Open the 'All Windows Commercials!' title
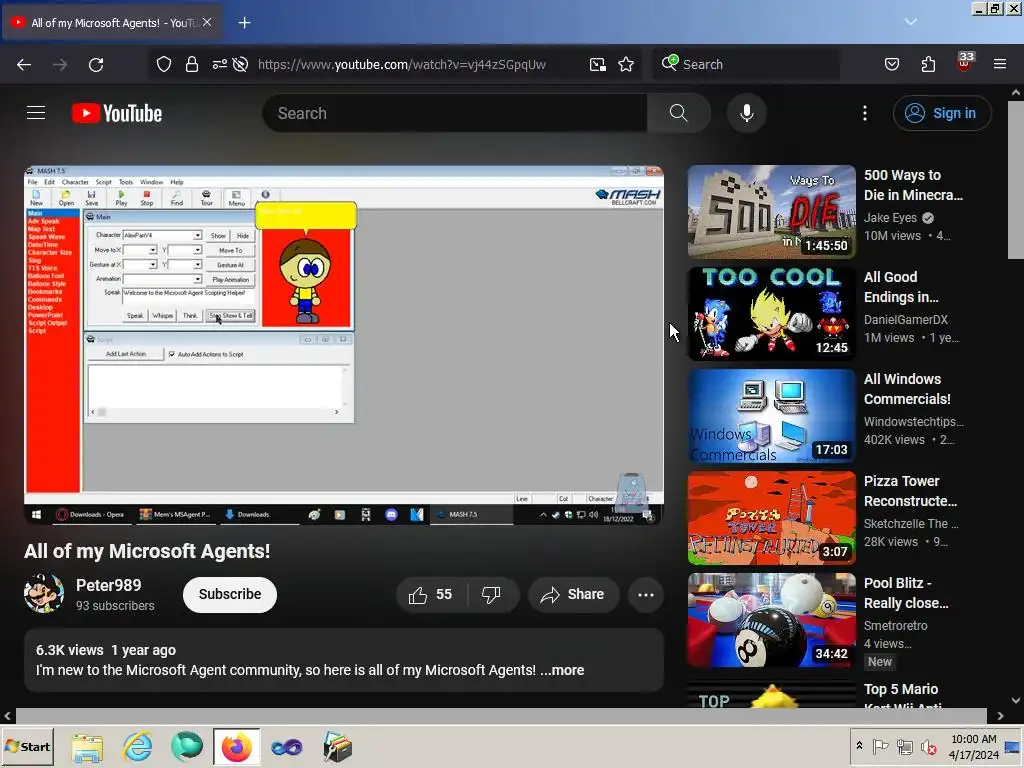Screen dimensions: 1024x768 pyautogui.click(x=907, y=389)
